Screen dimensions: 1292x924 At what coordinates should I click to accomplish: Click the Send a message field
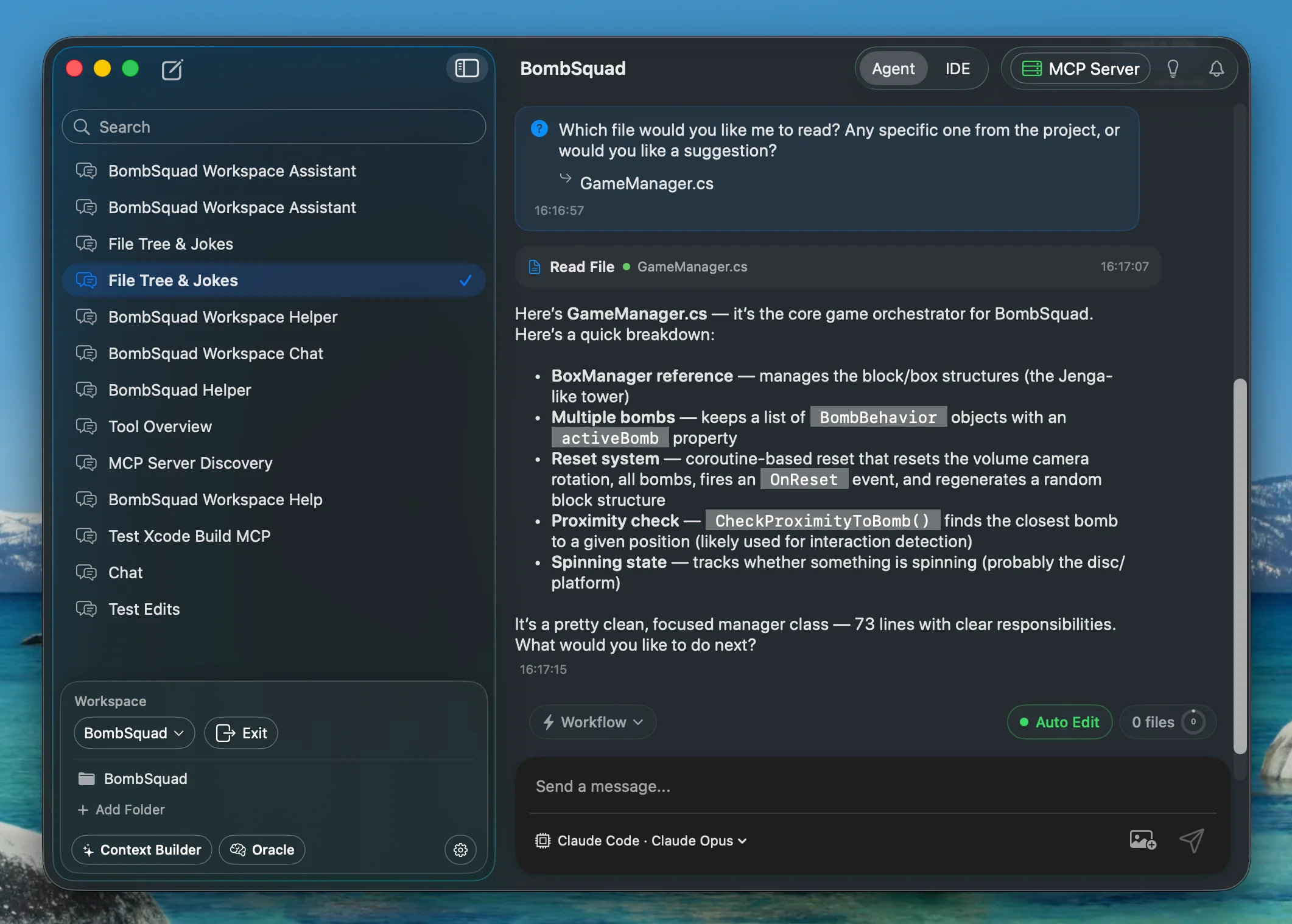872,786
